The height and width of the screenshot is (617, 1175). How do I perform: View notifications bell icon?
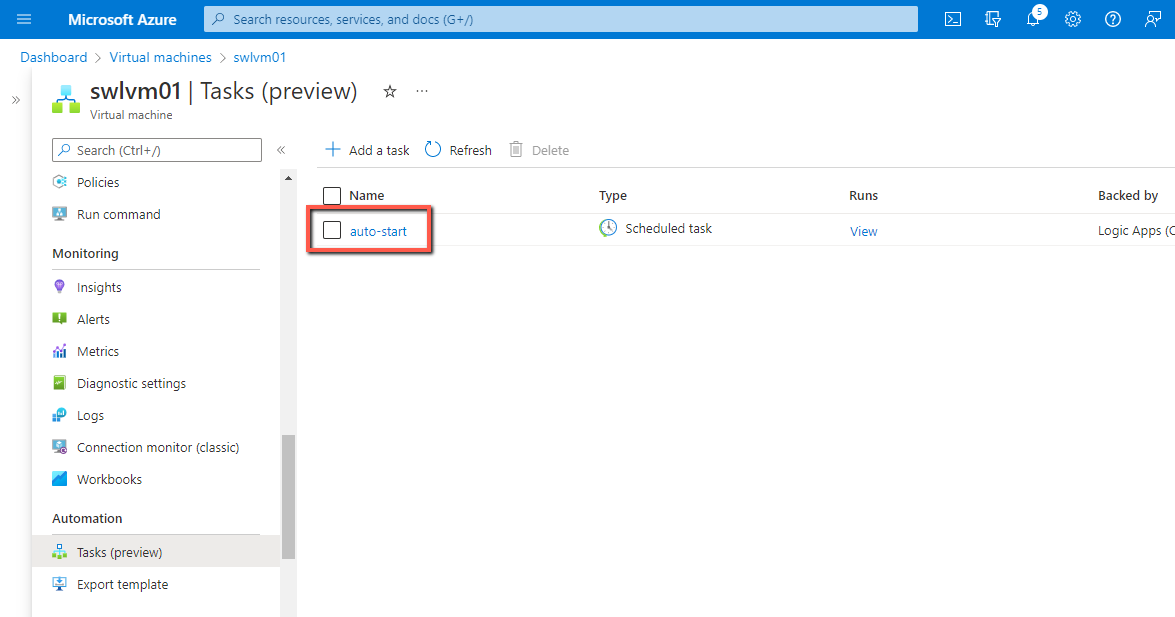pos(1033,19)
